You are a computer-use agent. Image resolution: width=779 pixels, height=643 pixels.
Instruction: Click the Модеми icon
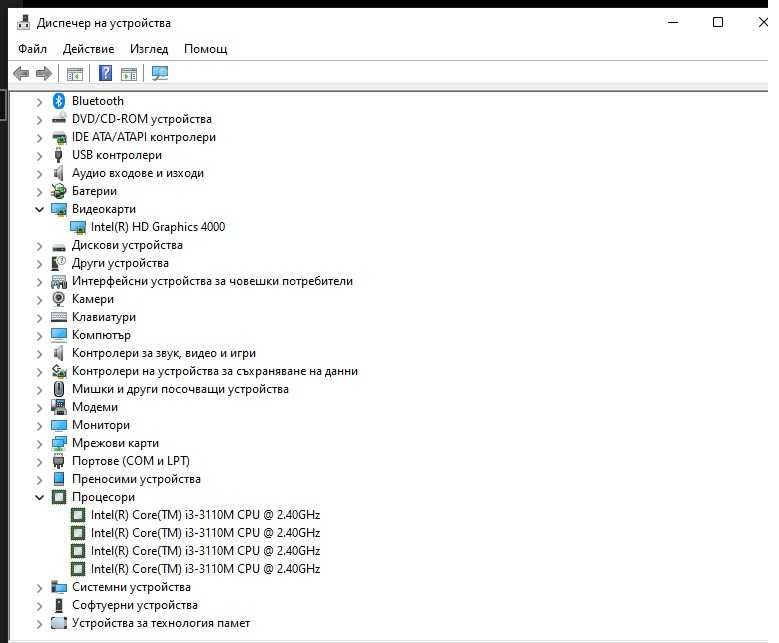(59, 407)
